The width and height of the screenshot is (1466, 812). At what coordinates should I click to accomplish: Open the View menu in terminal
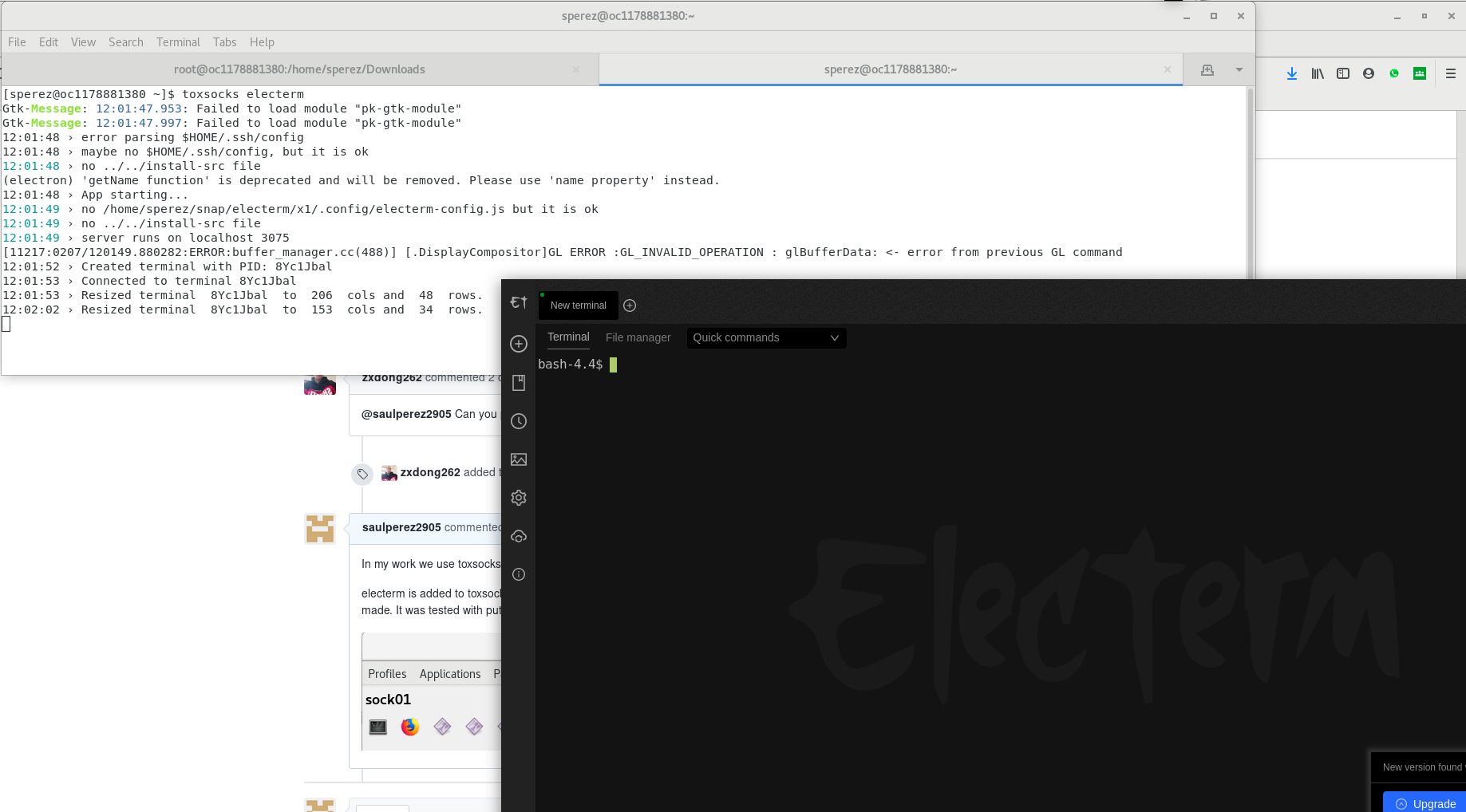83,42
